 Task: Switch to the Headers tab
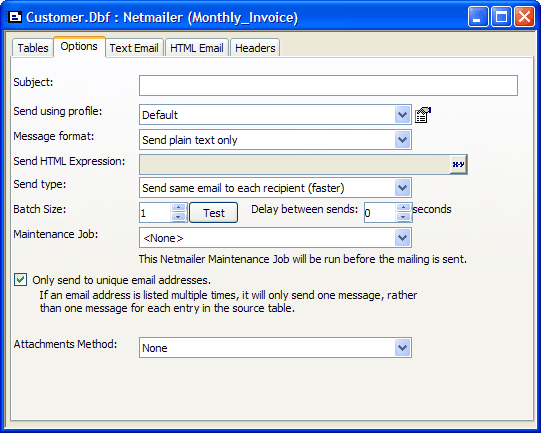point(255,48)
